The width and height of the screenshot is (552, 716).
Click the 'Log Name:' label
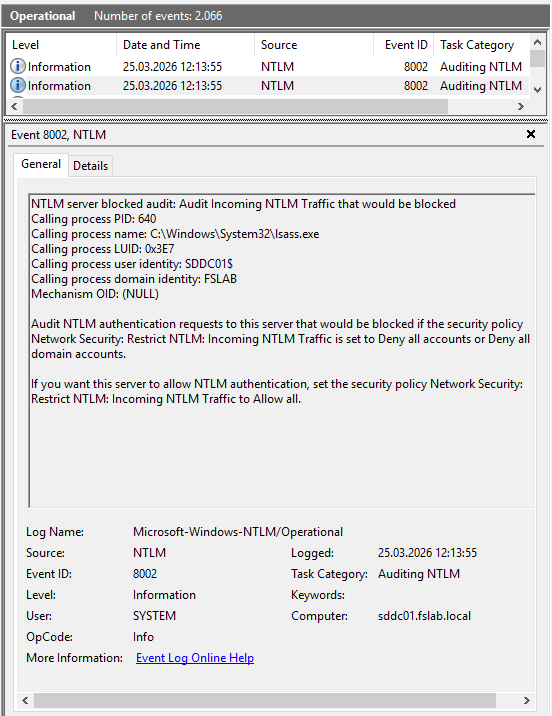(x=55, y=532)
